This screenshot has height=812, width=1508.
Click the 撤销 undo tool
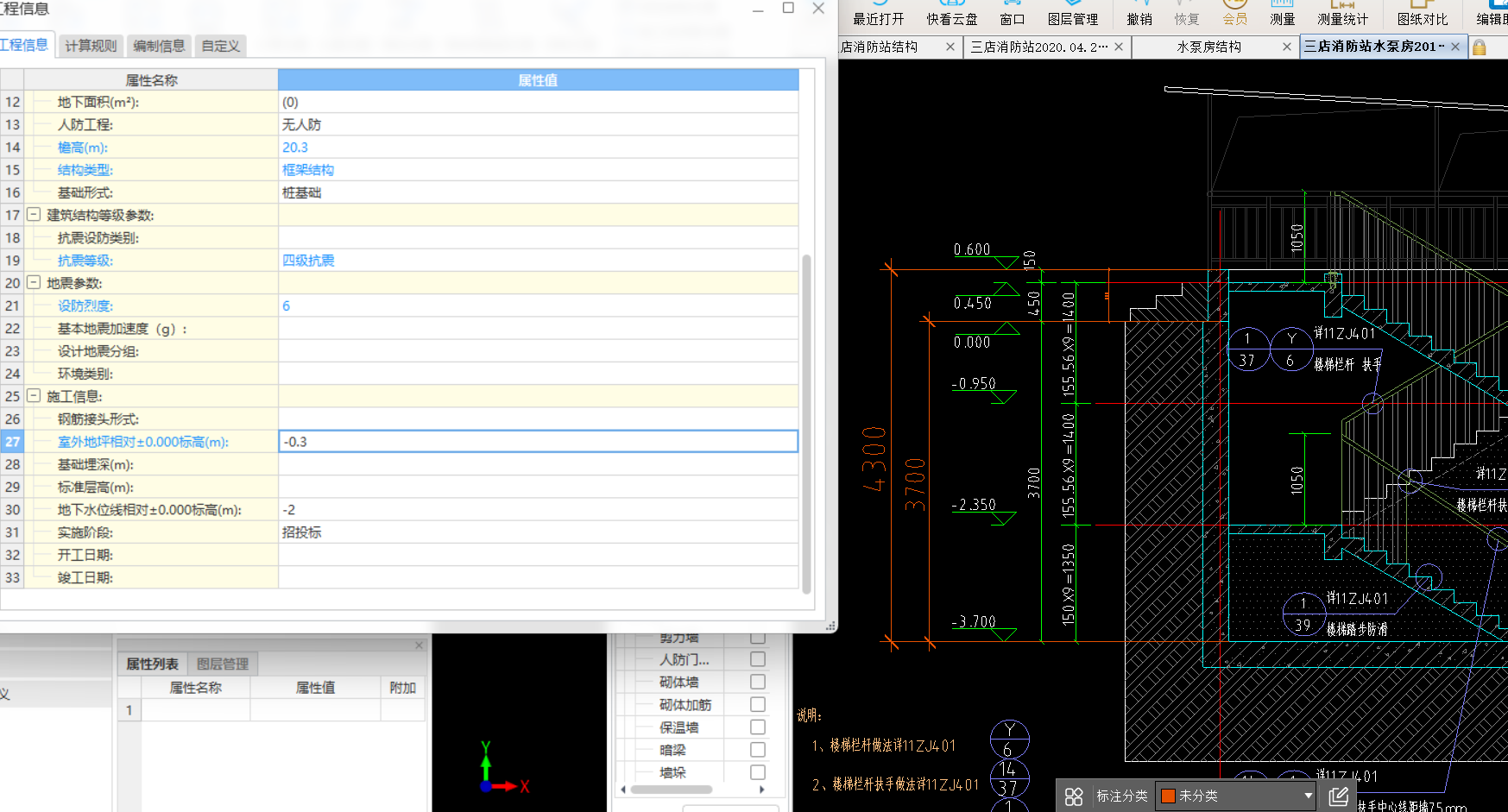pyautogui.click(x=1139, y=14)
